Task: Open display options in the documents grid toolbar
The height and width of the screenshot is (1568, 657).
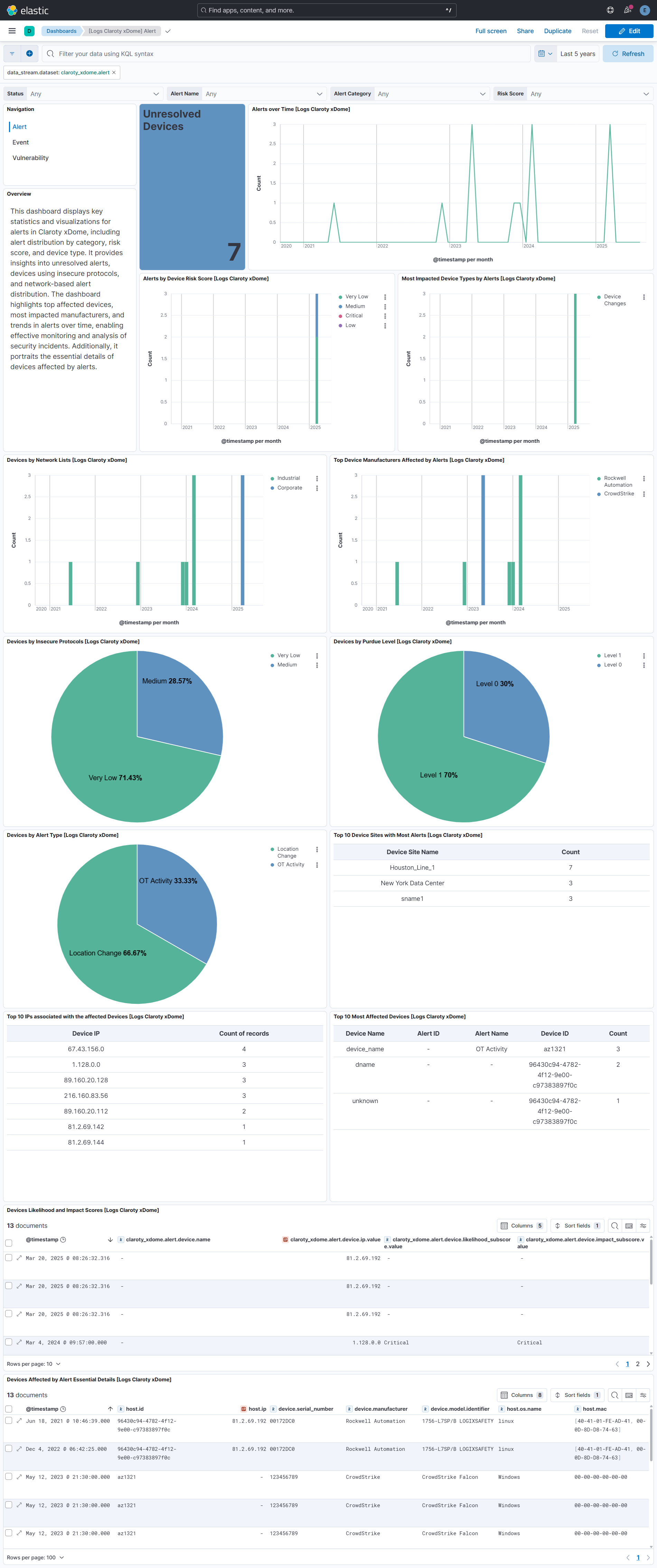Action: (643, 1225)
